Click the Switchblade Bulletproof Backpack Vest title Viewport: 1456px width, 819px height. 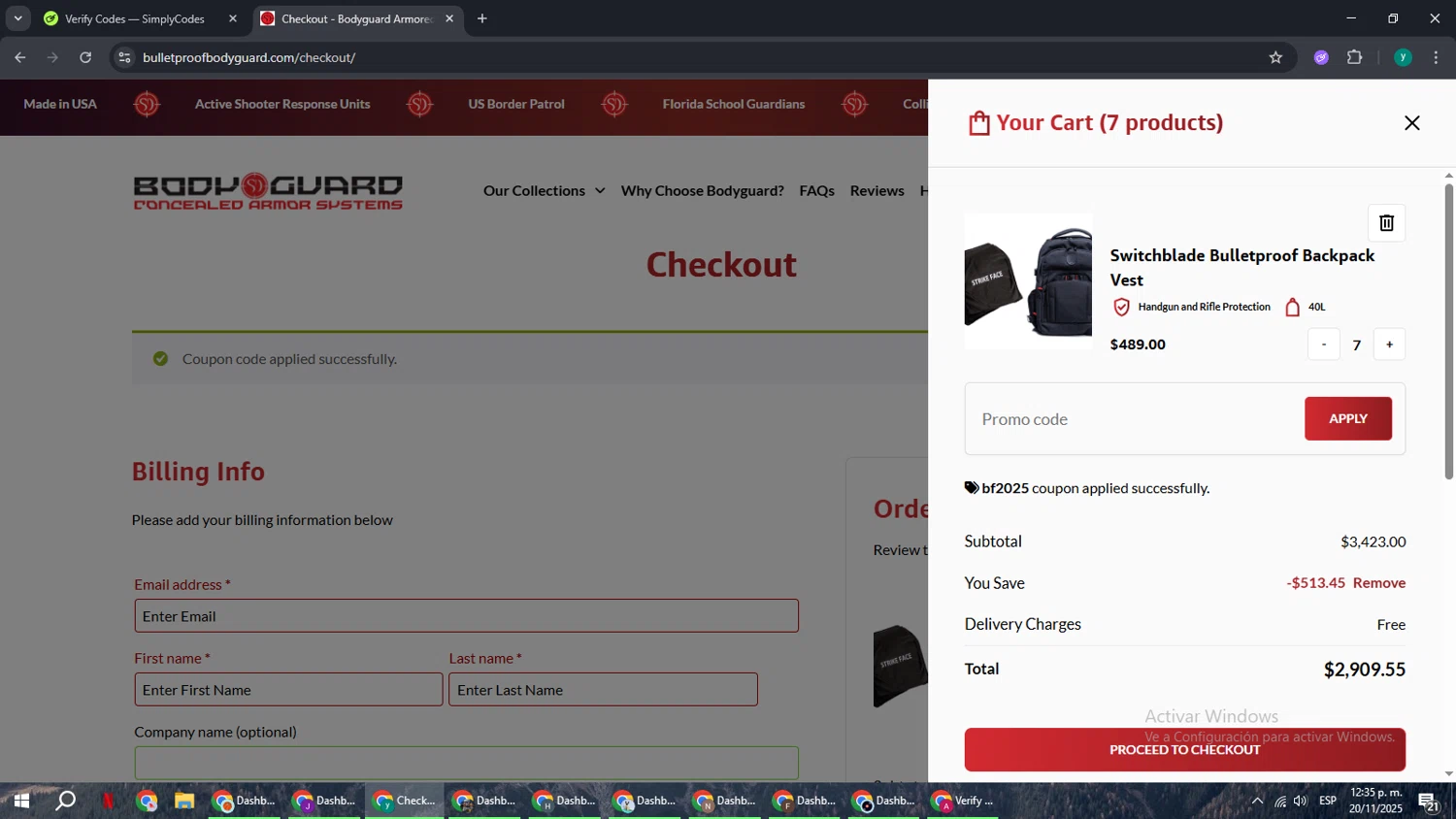point(1242,268)
